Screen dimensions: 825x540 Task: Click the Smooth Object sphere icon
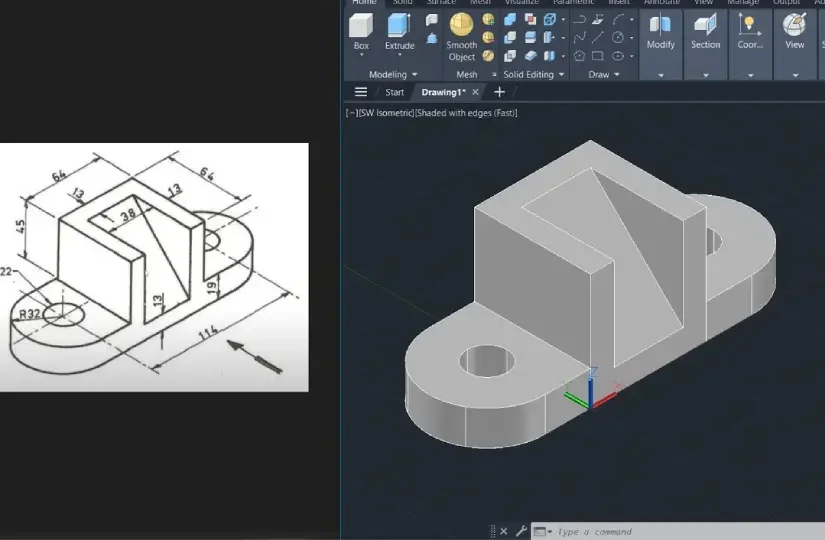[x=461, y=25]
